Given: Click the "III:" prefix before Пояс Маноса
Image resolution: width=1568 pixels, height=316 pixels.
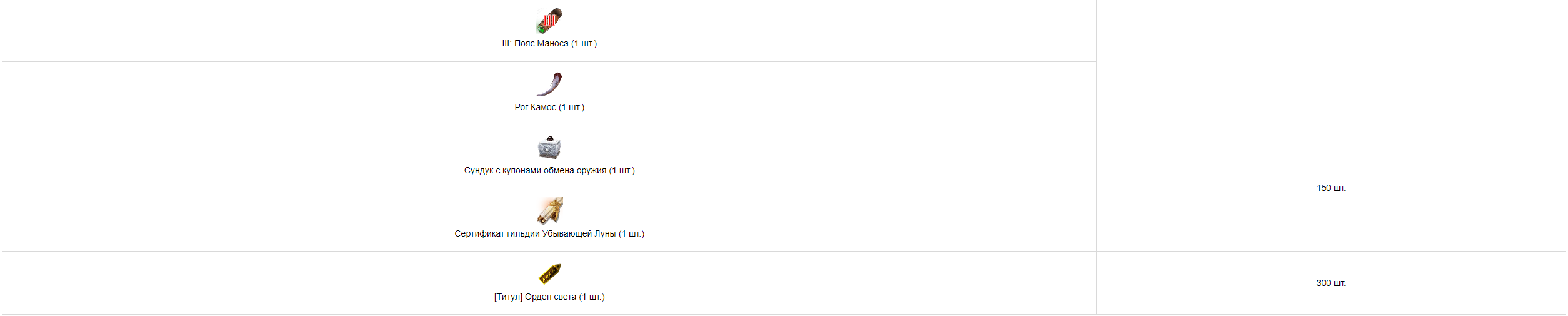Looking at the screenshot, I should pos(506,44).
